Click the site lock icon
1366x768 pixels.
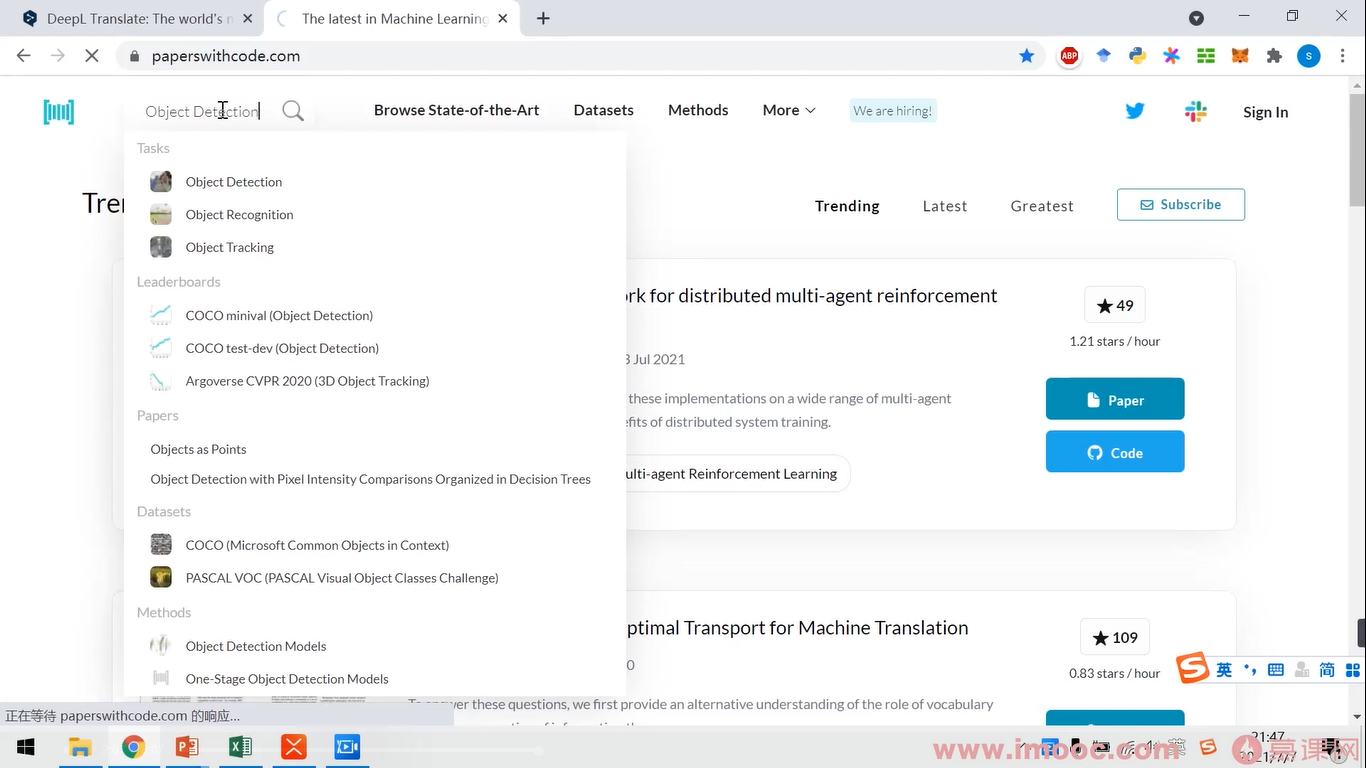[135, 56]
